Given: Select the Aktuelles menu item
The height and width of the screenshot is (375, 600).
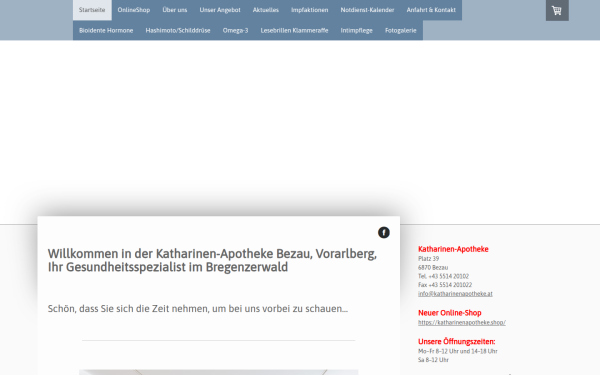Looking at the screenshot, I should (266, 10).
